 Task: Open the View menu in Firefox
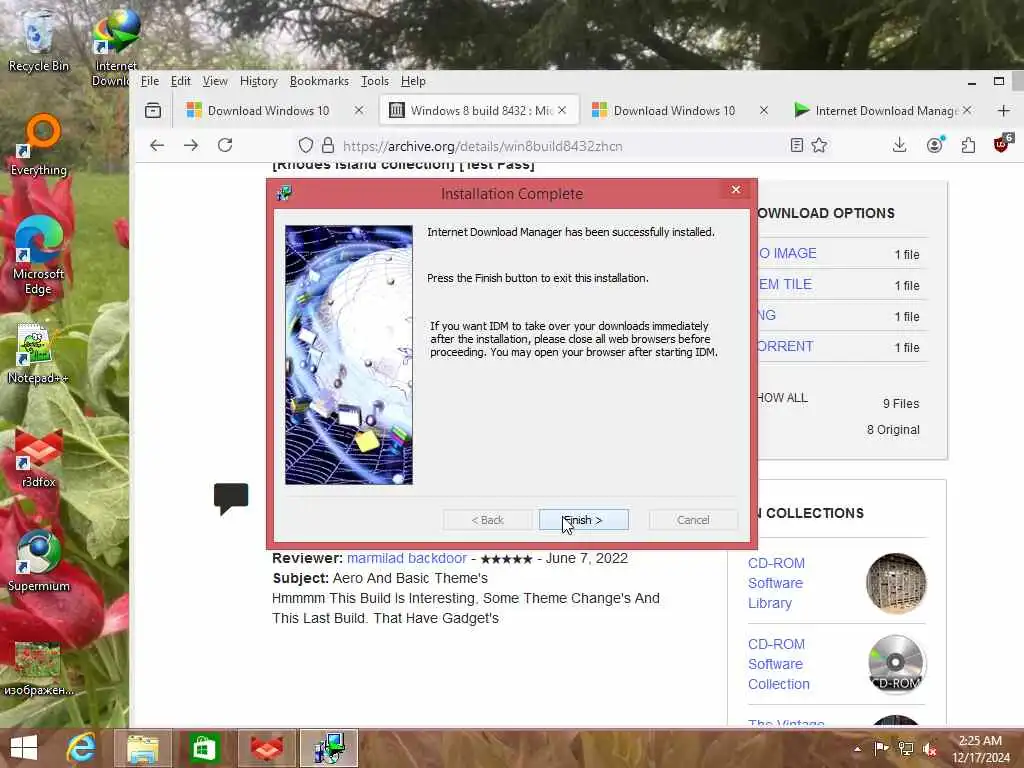(x=215, y=81)
